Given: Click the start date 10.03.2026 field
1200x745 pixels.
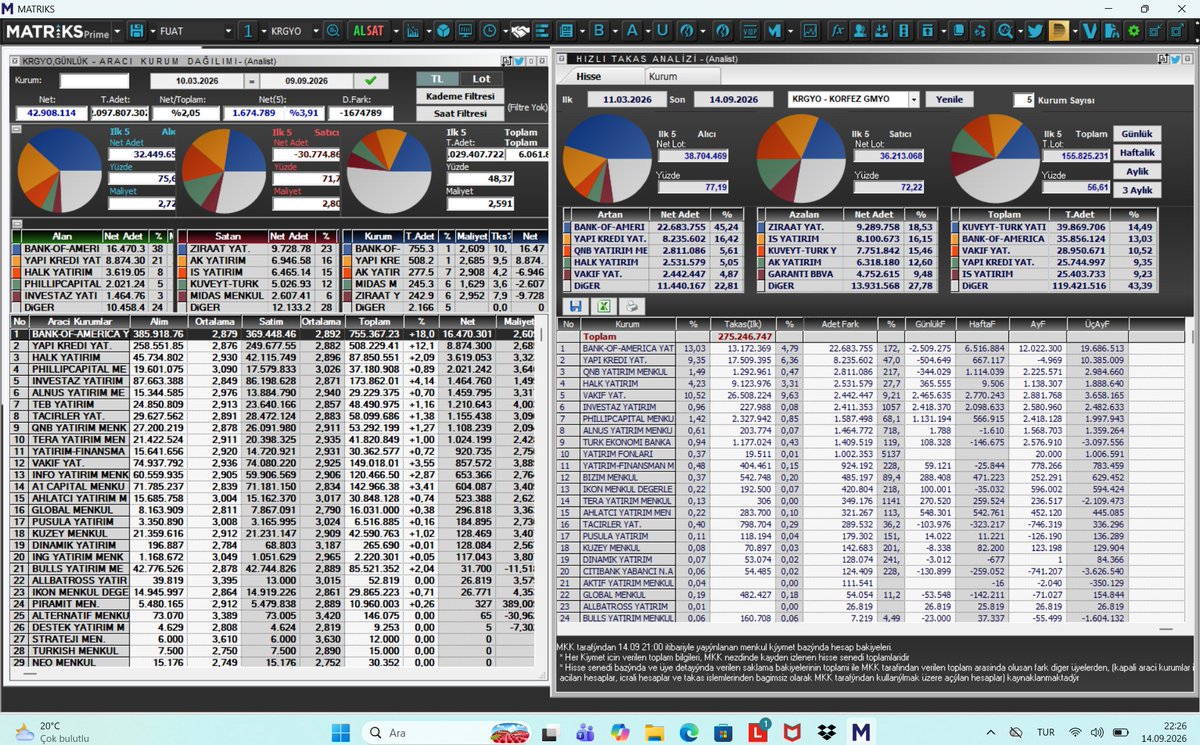Looking at the screenshot, I should click(x=196, y=80).
